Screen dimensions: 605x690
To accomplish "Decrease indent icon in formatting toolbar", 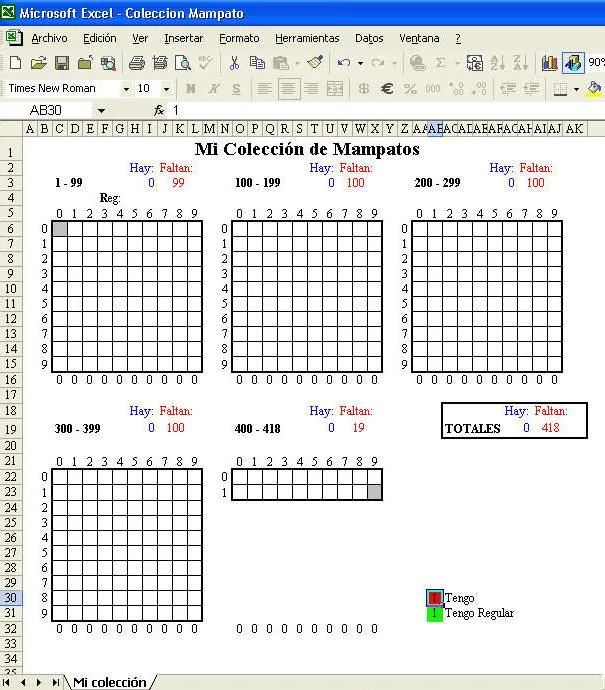I will tap(508, 88).
